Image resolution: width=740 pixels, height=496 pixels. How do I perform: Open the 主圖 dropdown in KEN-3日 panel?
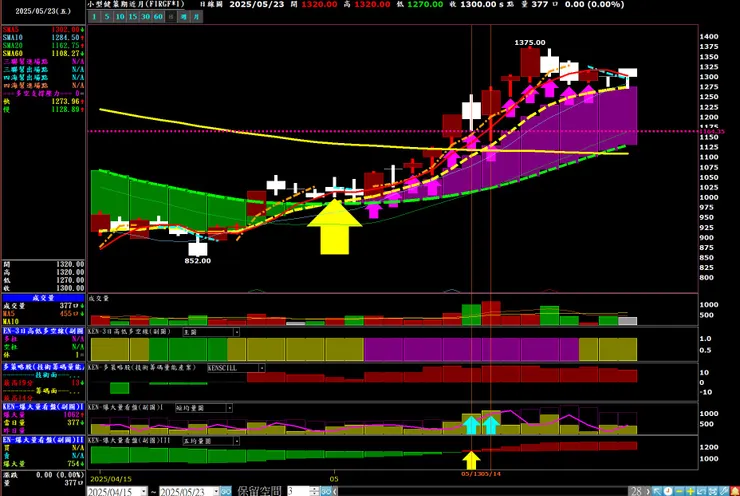(236, 332)
